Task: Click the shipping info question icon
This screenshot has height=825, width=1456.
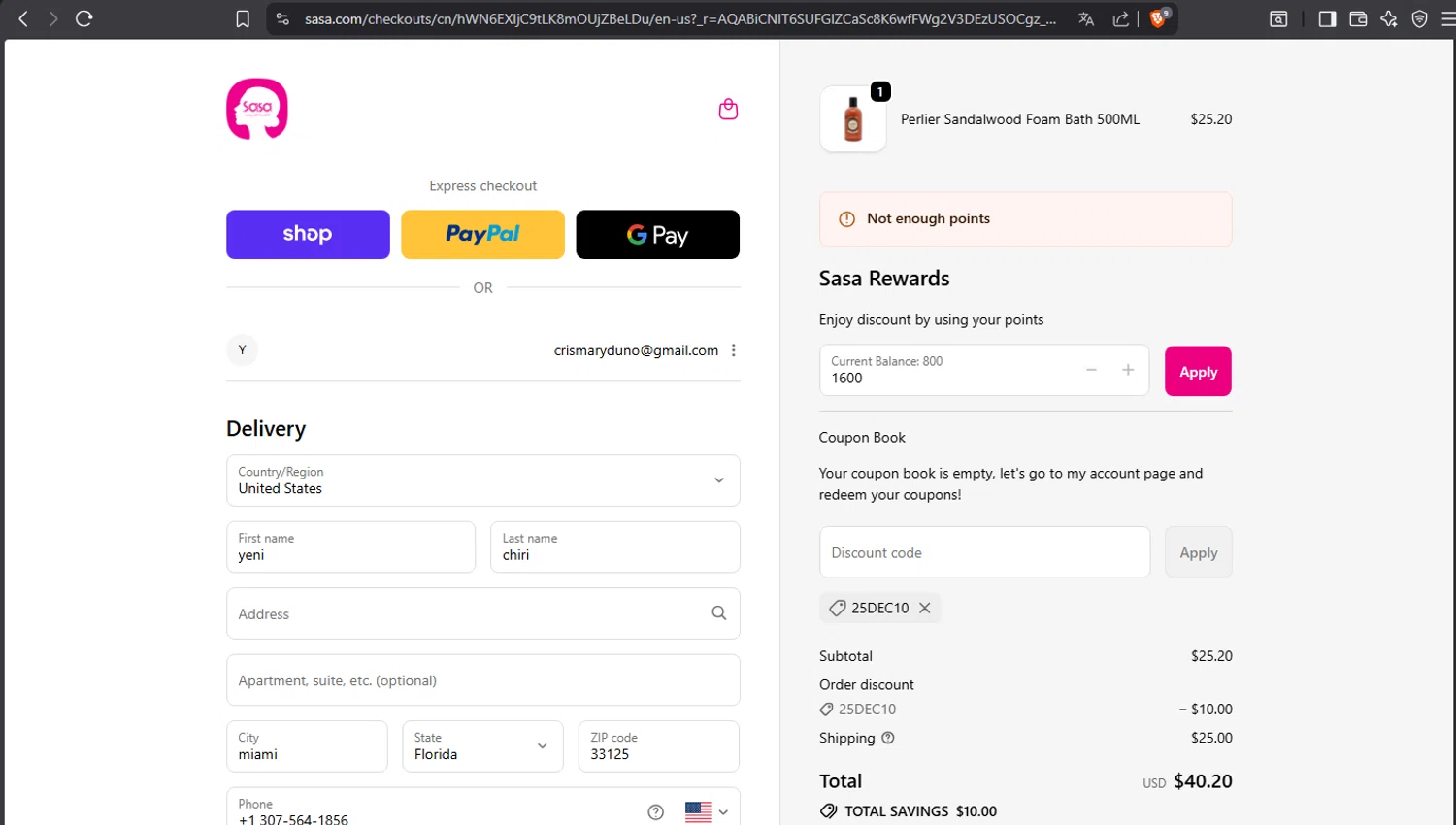Action: point(888,738)
